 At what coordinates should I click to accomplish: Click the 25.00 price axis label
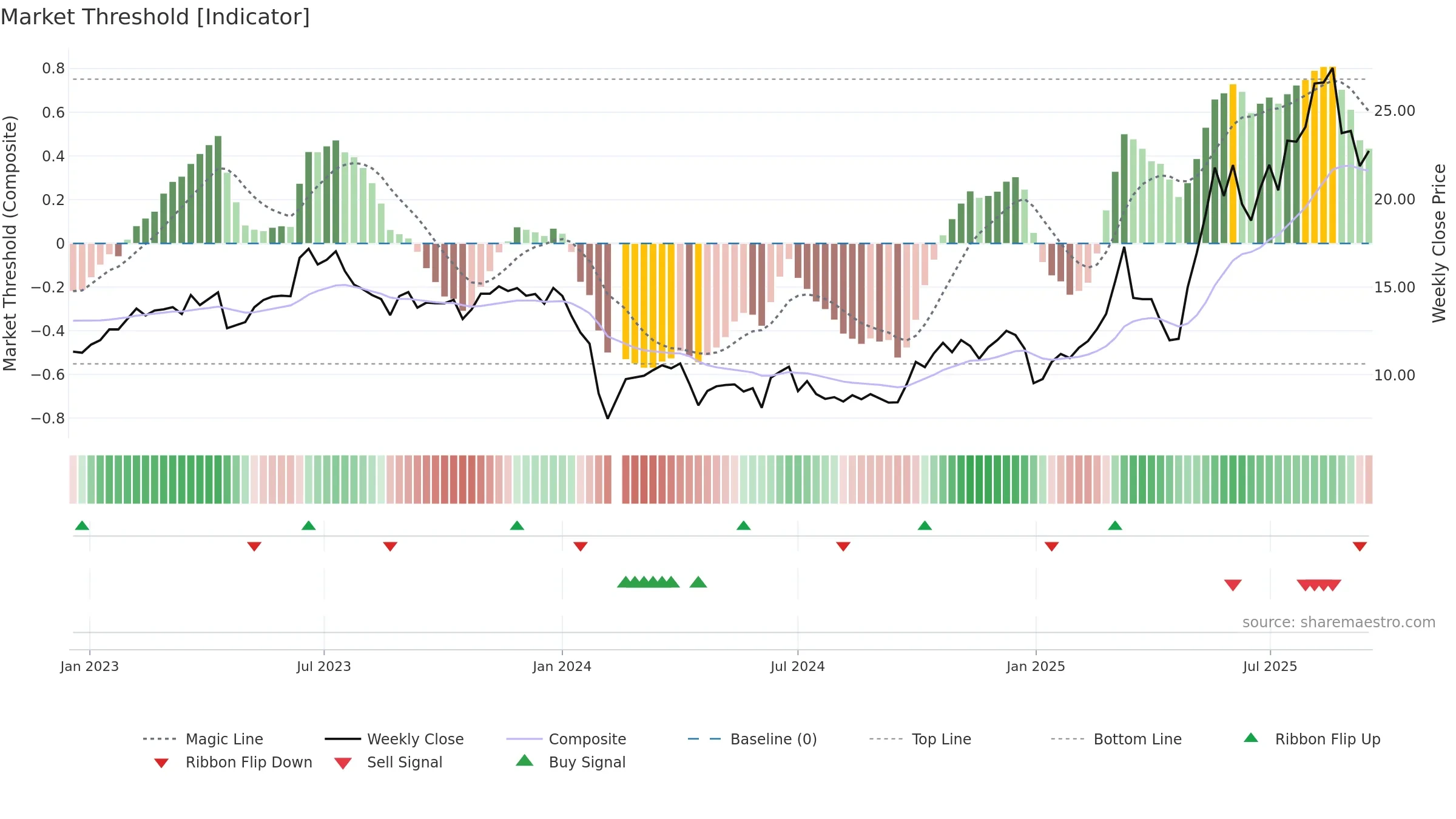pos(1395,111)
